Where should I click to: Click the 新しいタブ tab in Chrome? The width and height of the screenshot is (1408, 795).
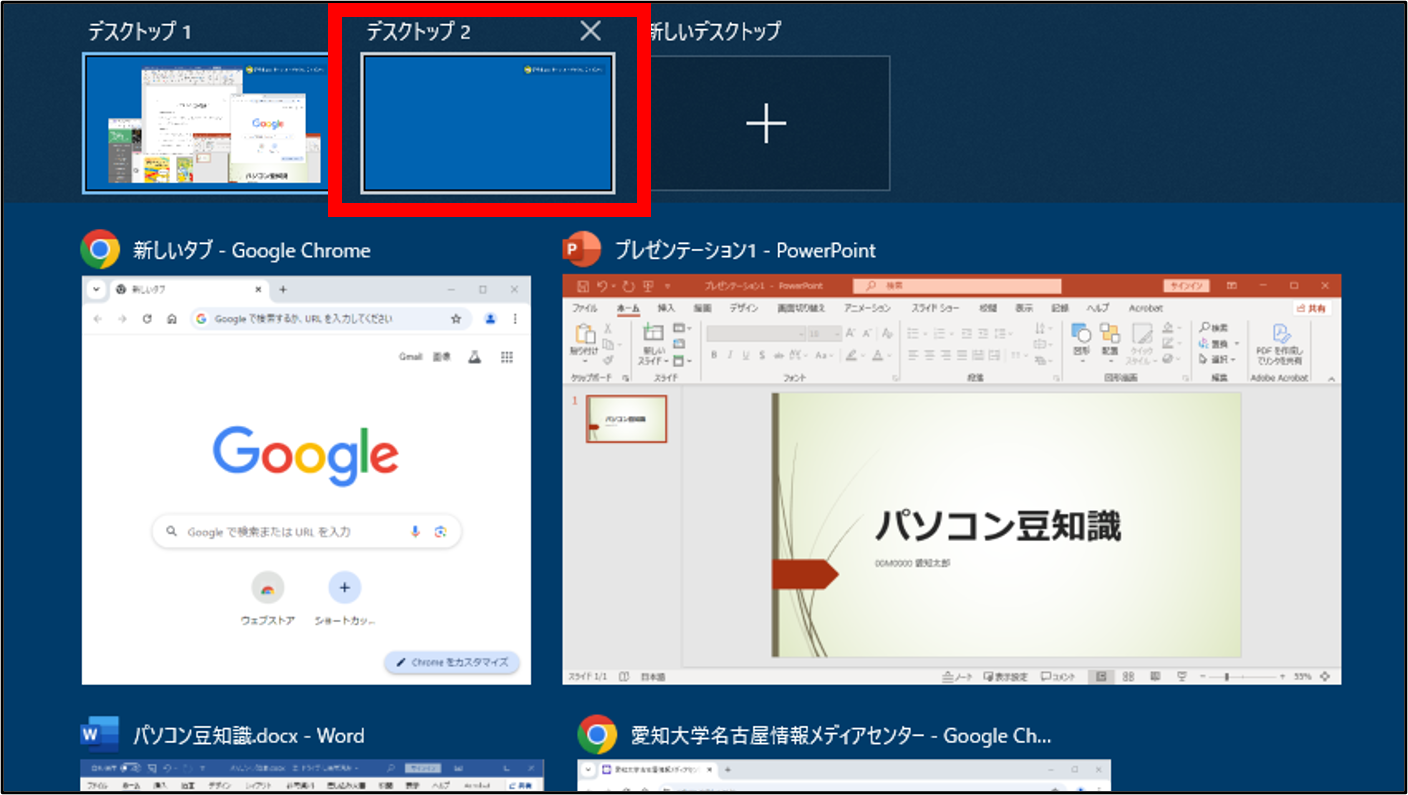(x=188, y=290)
